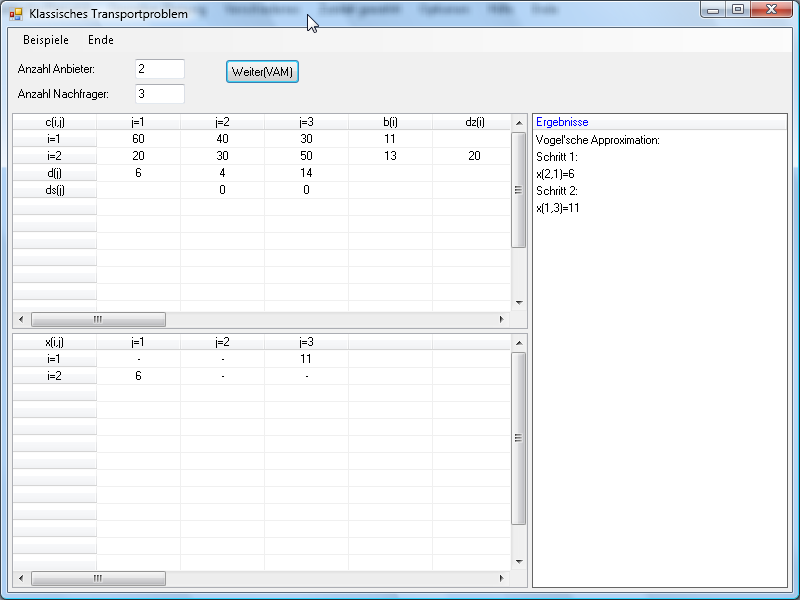Select row header i=2 in cost table

[55, 156]
